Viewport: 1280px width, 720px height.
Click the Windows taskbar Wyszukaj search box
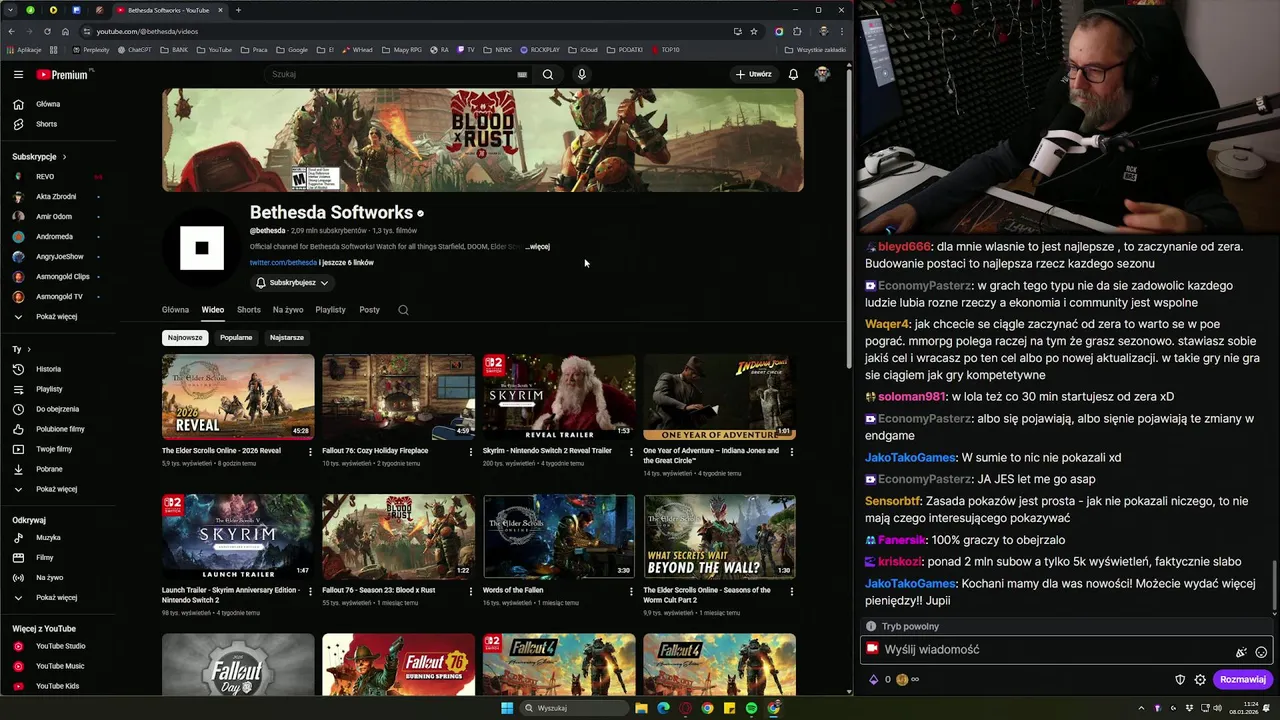(575, 708)
